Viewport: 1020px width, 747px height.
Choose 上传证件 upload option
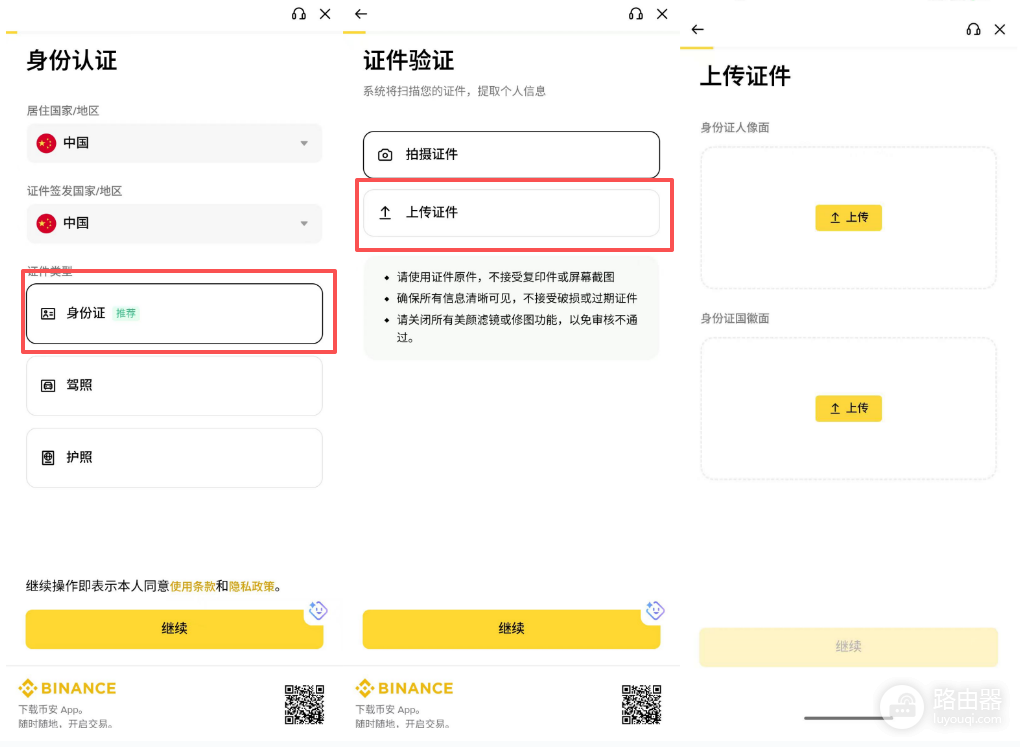point(511,213)
